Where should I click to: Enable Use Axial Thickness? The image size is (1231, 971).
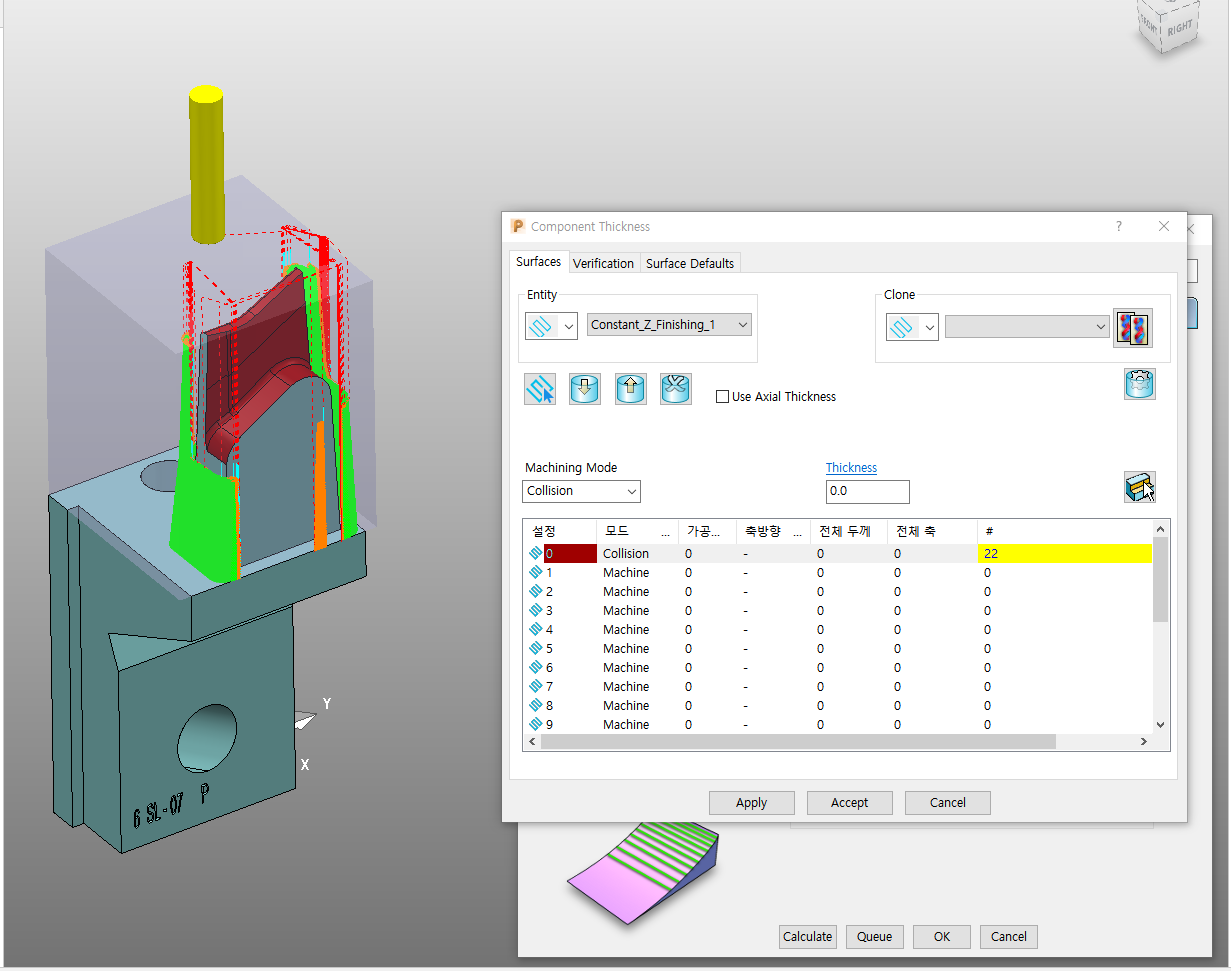722,396
